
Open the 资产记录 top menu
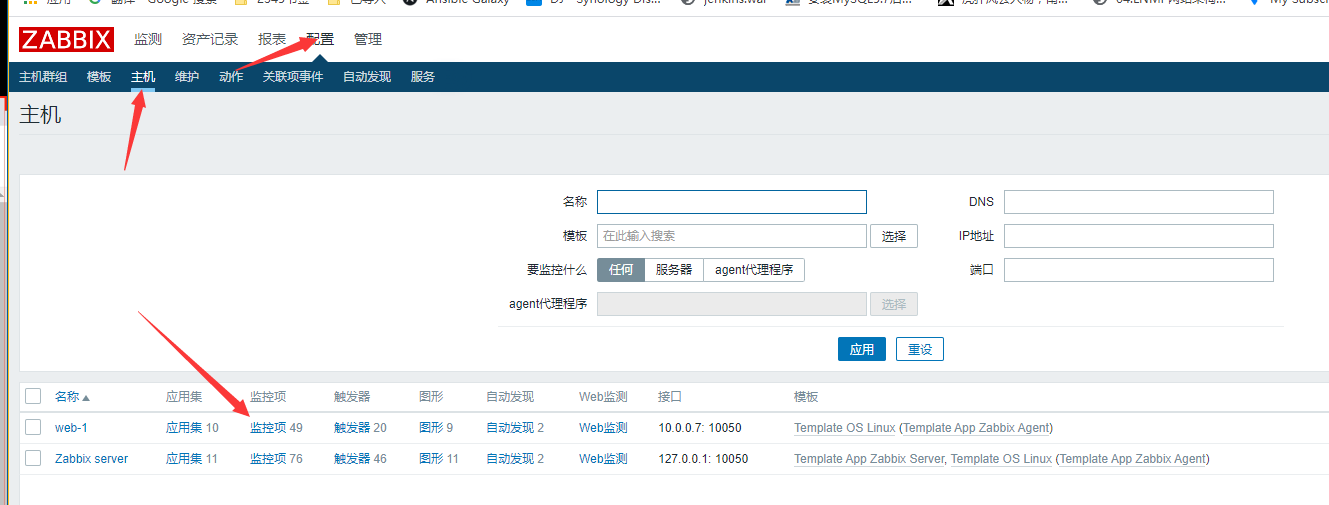(x=210, y=40)
